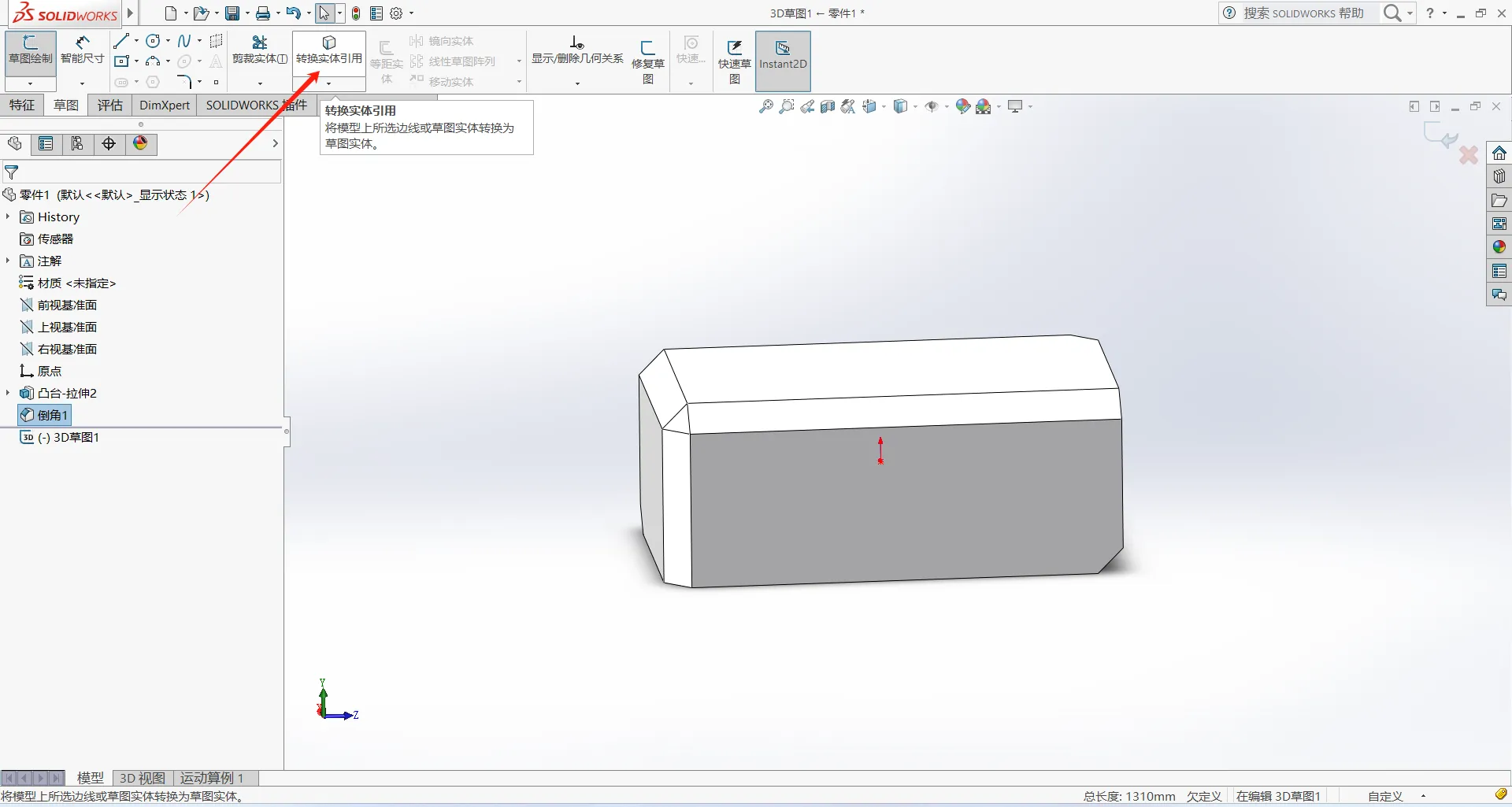Open SOLIDWORKS Resources home icon in task pane
This screenshot has height=807, width=1512.
1499,153
